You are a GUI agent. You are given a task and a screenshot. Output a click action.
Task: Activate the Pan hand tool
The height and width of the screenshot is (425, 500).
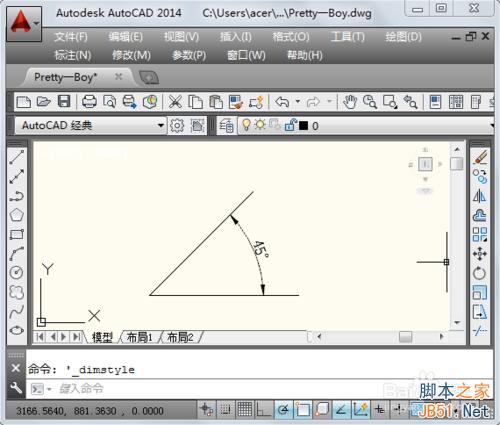click(x=350, y=102)
